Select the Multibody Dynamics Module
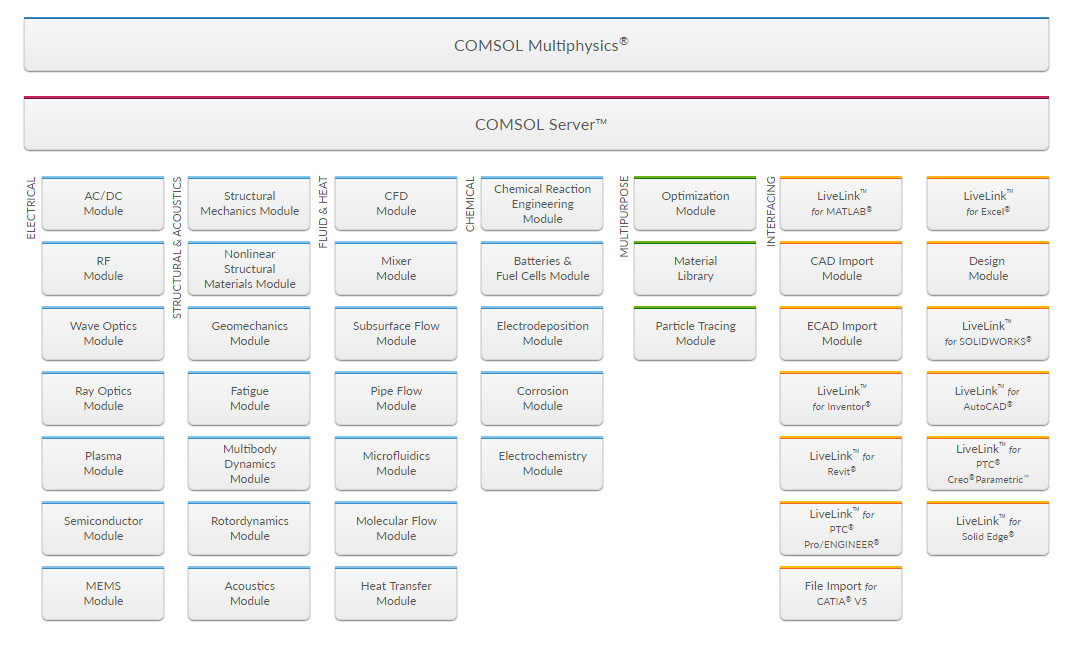Screen dimensions: 1078x649 (x=249, y=464)
